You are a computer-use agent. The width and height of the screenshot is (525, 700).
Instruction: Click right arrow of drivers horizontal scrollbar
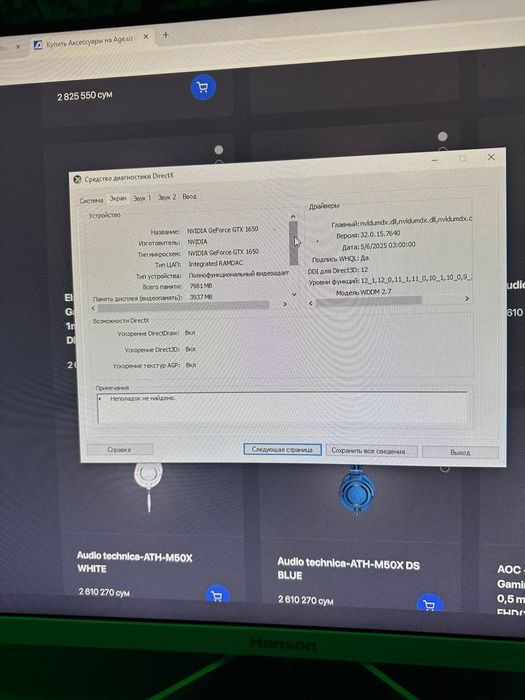(x=467, y=298)
